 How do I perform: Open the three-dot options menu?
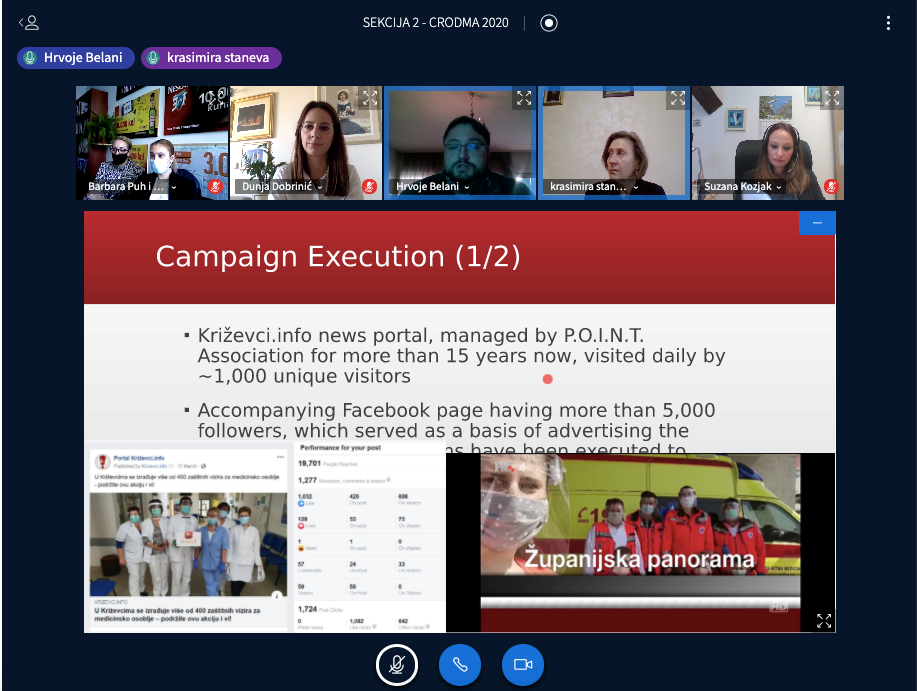click(x=888, y=23)
